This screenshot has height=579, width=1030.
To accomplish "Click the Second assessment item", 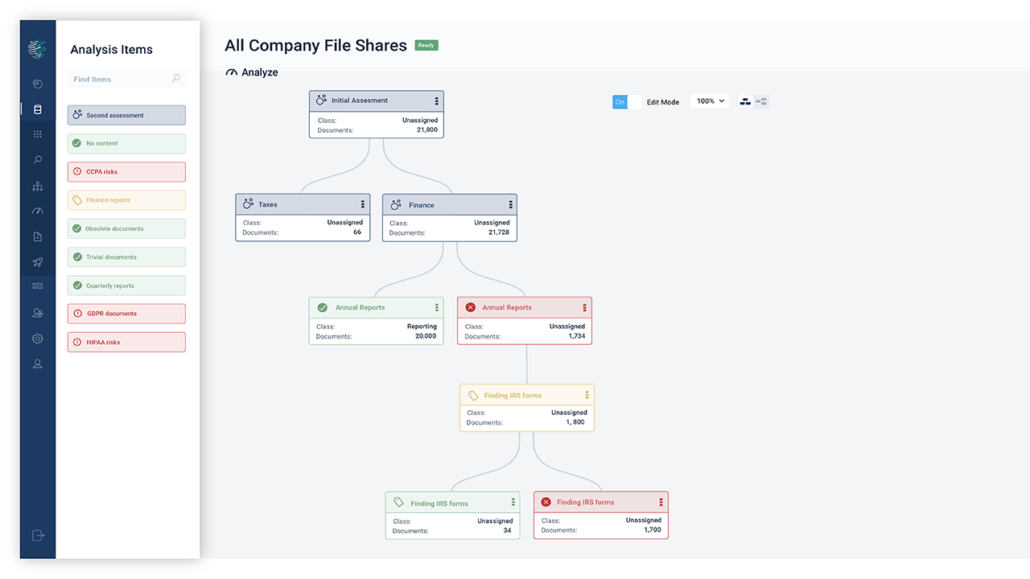I will 126,115.
